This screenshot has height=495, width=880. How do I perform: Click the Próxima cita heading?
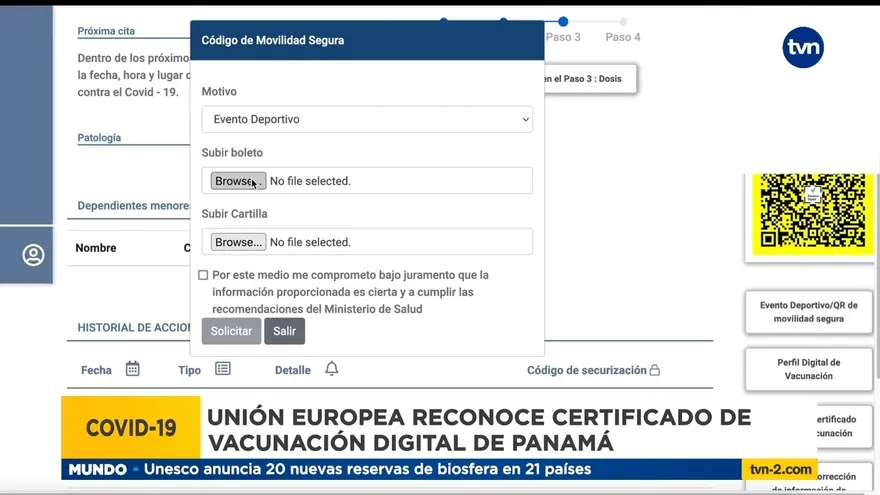106,31
